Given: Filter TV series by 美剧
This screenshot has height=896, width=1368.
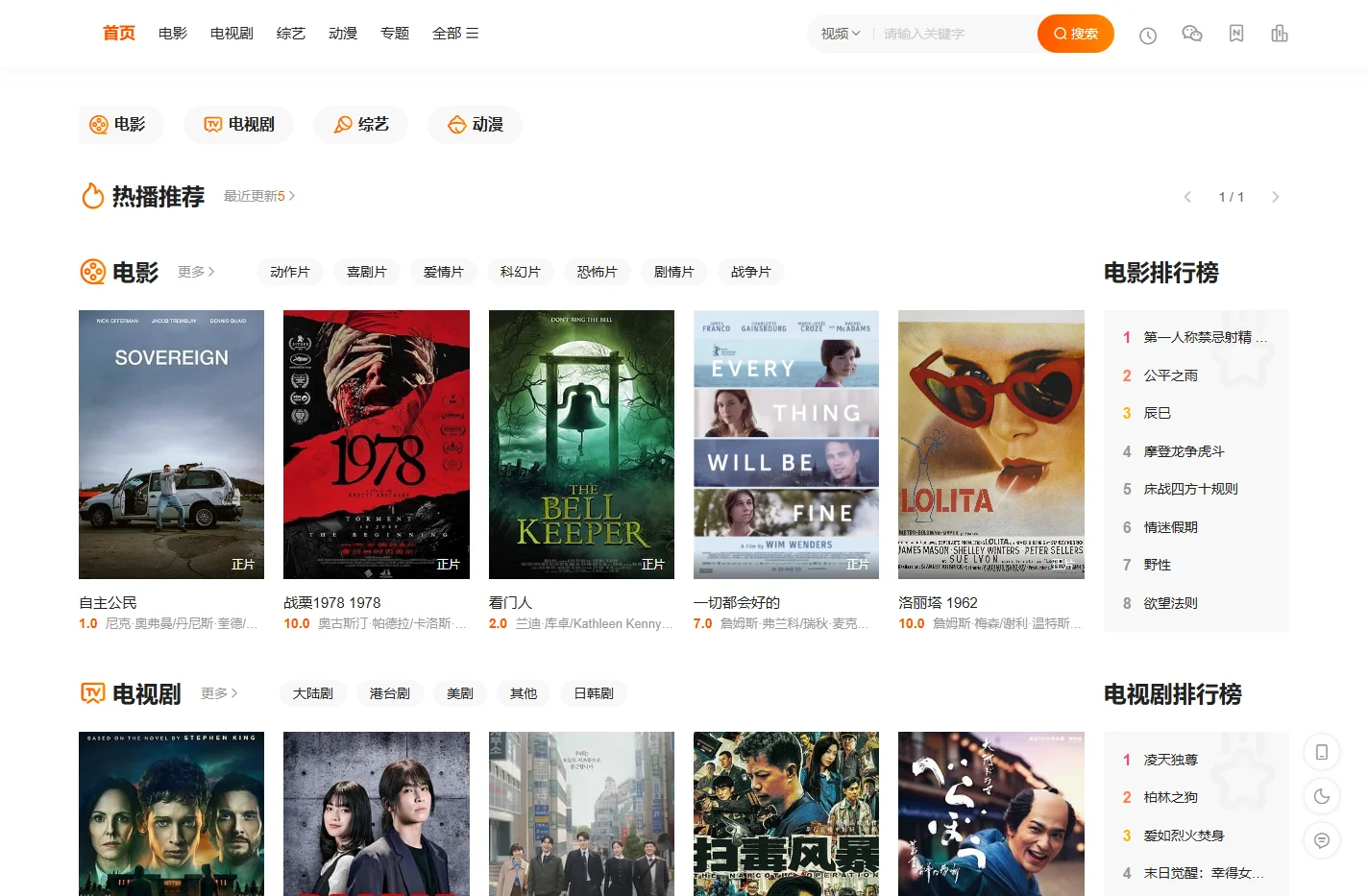Looking at the screenshot, I should 460,693.
